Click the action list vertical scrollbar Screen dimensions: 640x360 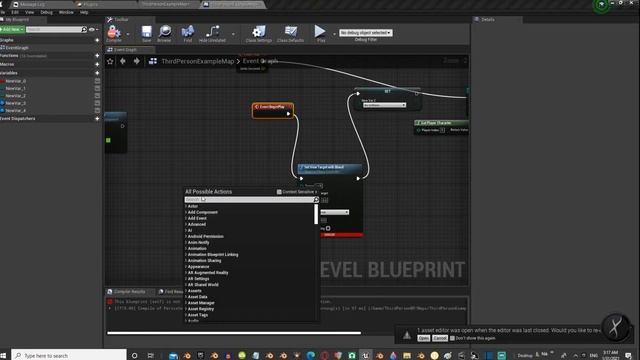pos(316,214)
